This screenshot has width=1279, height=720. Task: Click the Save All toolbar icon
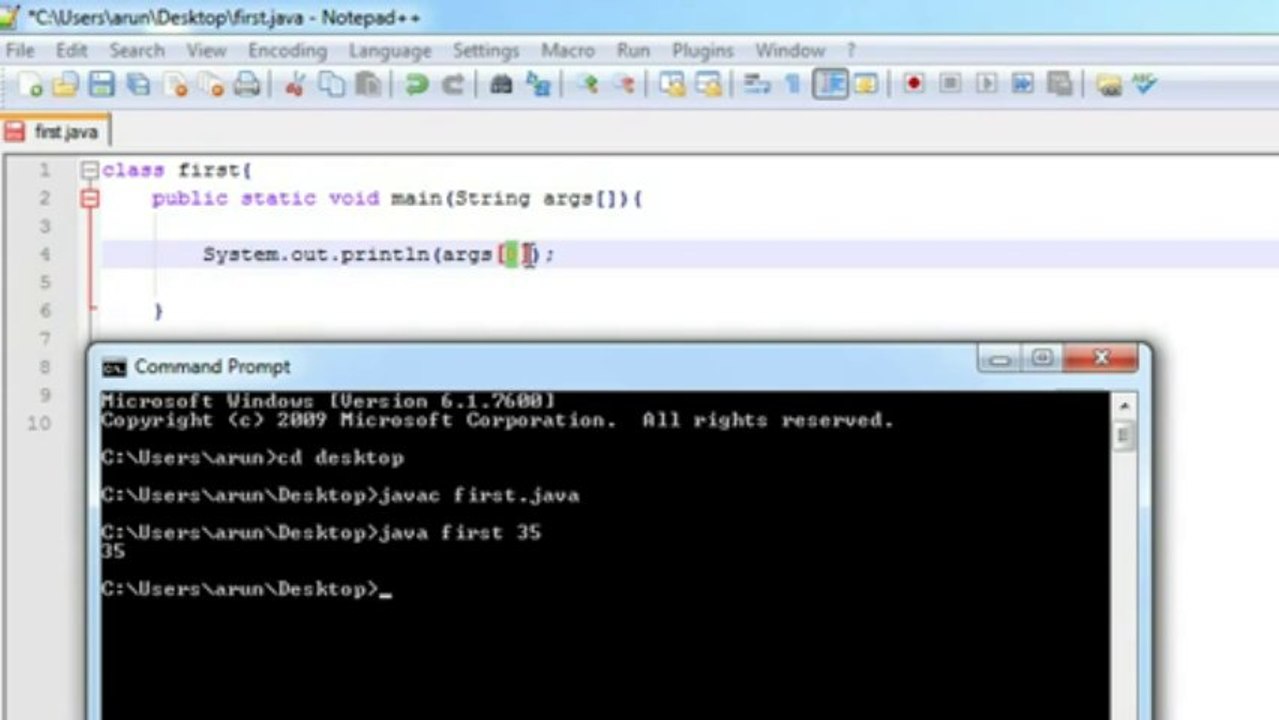(138, 85)
